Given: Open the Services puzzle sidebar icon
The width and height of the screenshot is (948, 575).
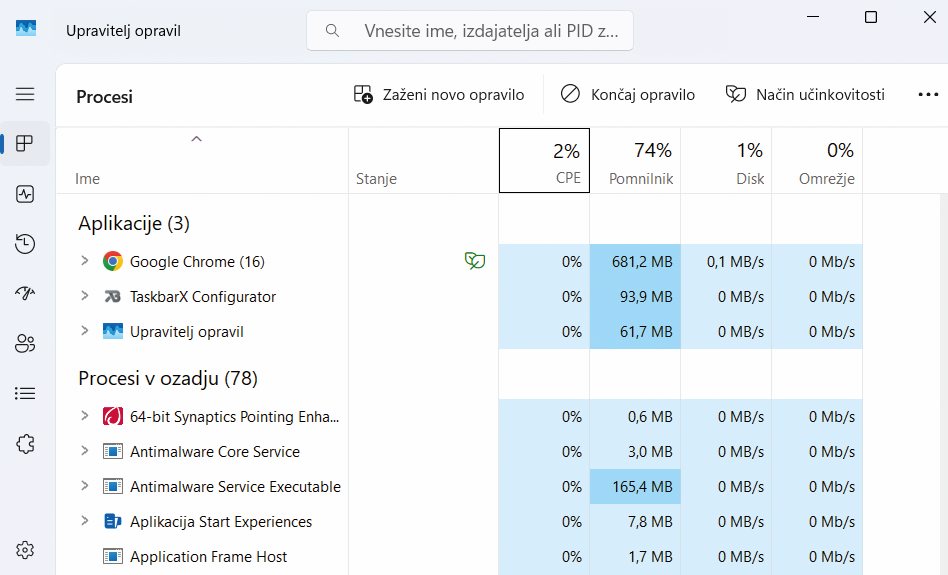Looking at the screenshot, I should (25, 444).
